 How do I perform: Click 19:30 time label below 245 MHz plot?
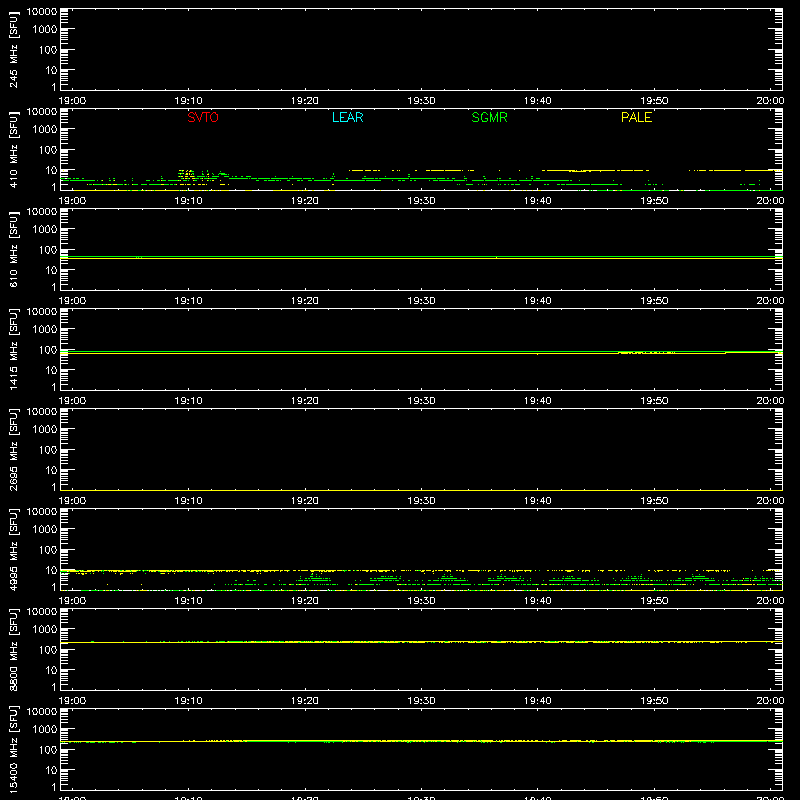(421, 101)
